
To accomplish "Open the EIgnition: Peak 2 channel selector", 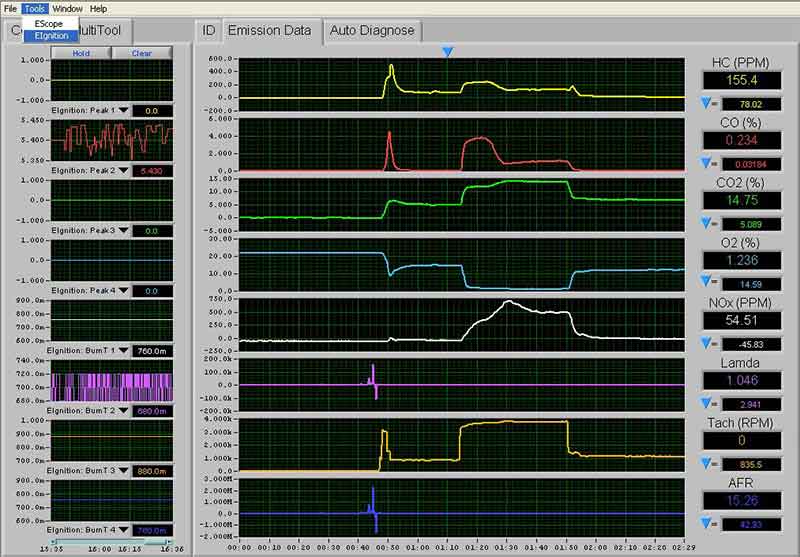I will 124,171.
